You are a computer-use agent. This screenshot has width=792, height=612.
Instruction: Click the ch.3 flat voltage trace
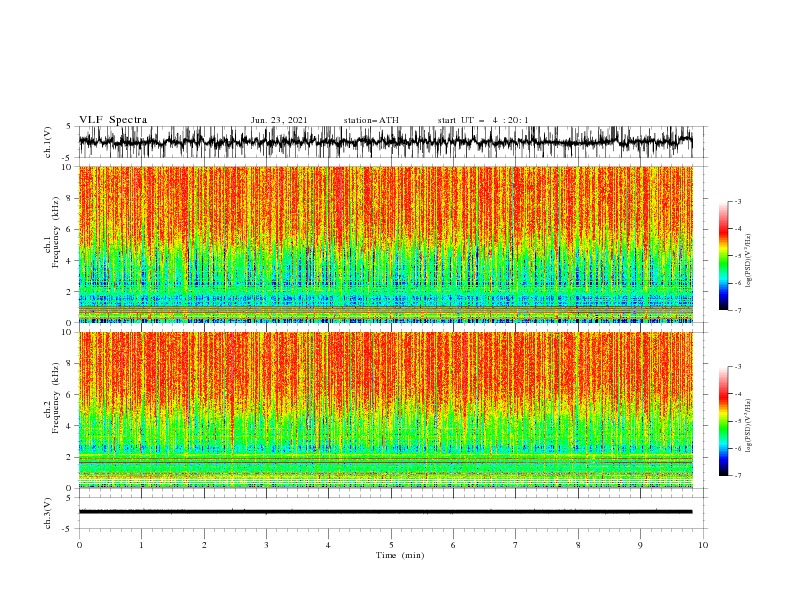[385, 512]
